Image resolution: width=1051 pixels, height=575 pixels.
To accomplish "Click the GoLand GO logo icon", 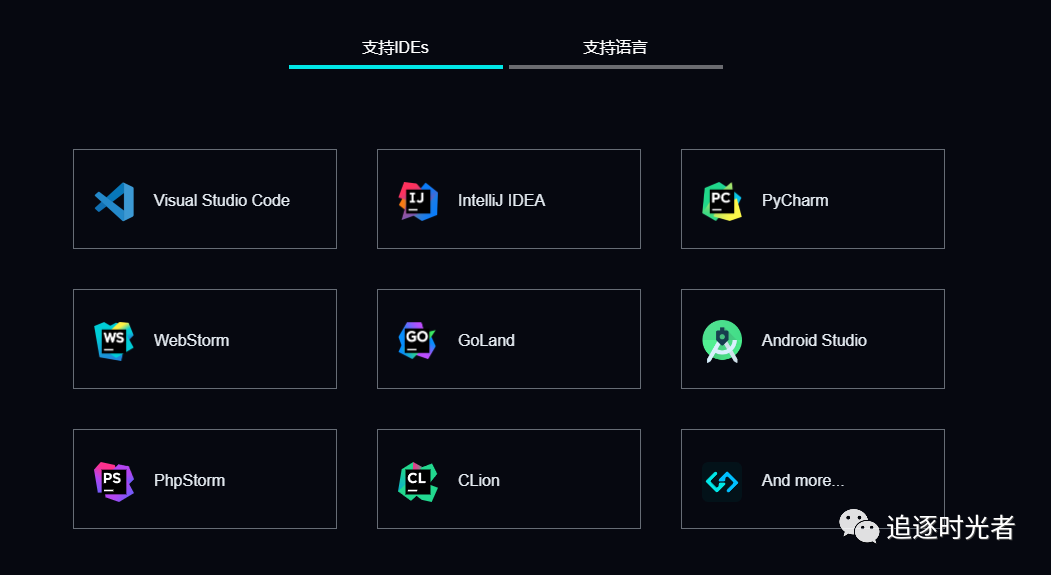I will [418, 340].
